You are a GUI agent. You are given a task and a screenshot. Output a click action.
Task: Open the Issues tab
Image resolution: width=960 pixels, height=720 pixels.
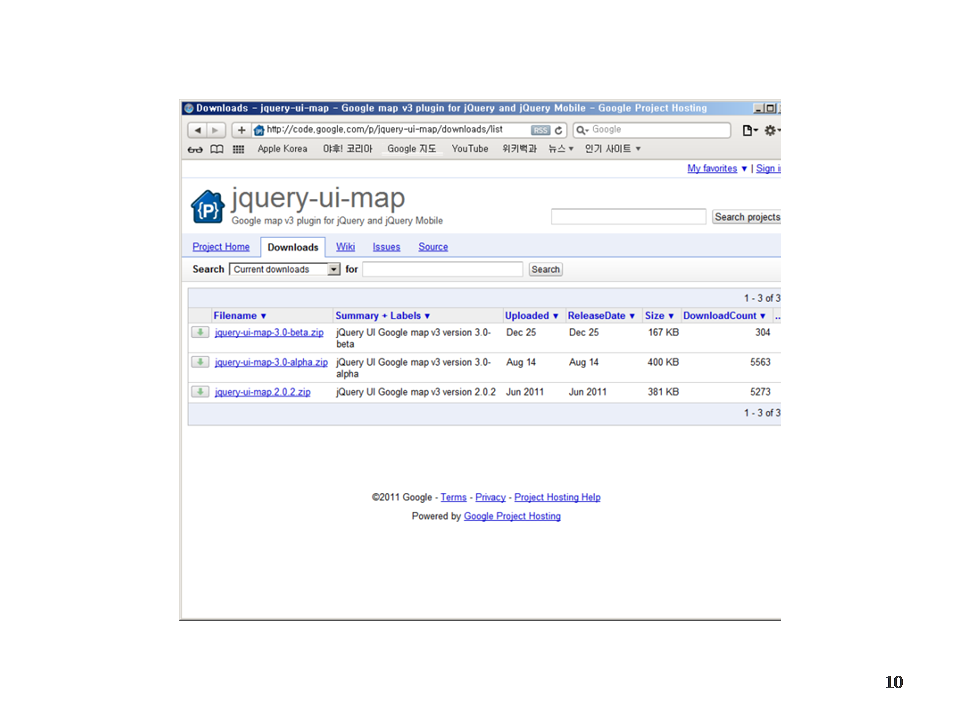tap(386, 247)
